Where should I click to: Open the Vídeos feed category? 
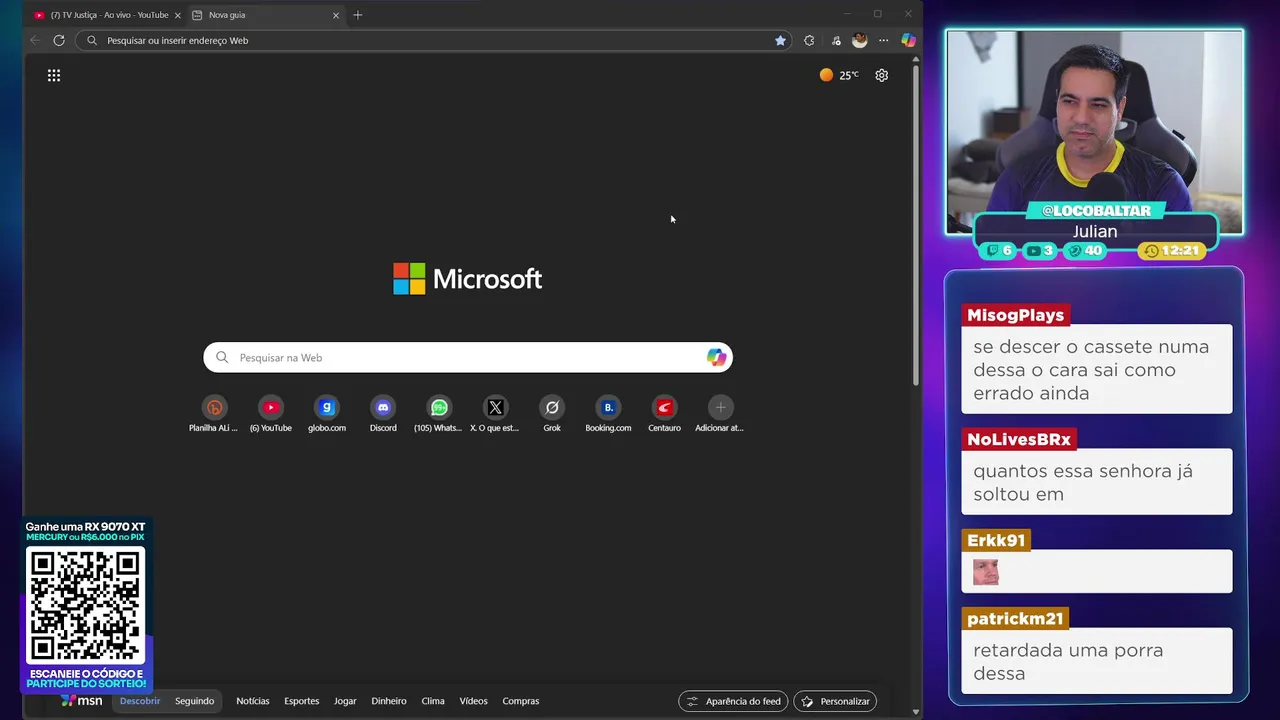tap(473, 701)
